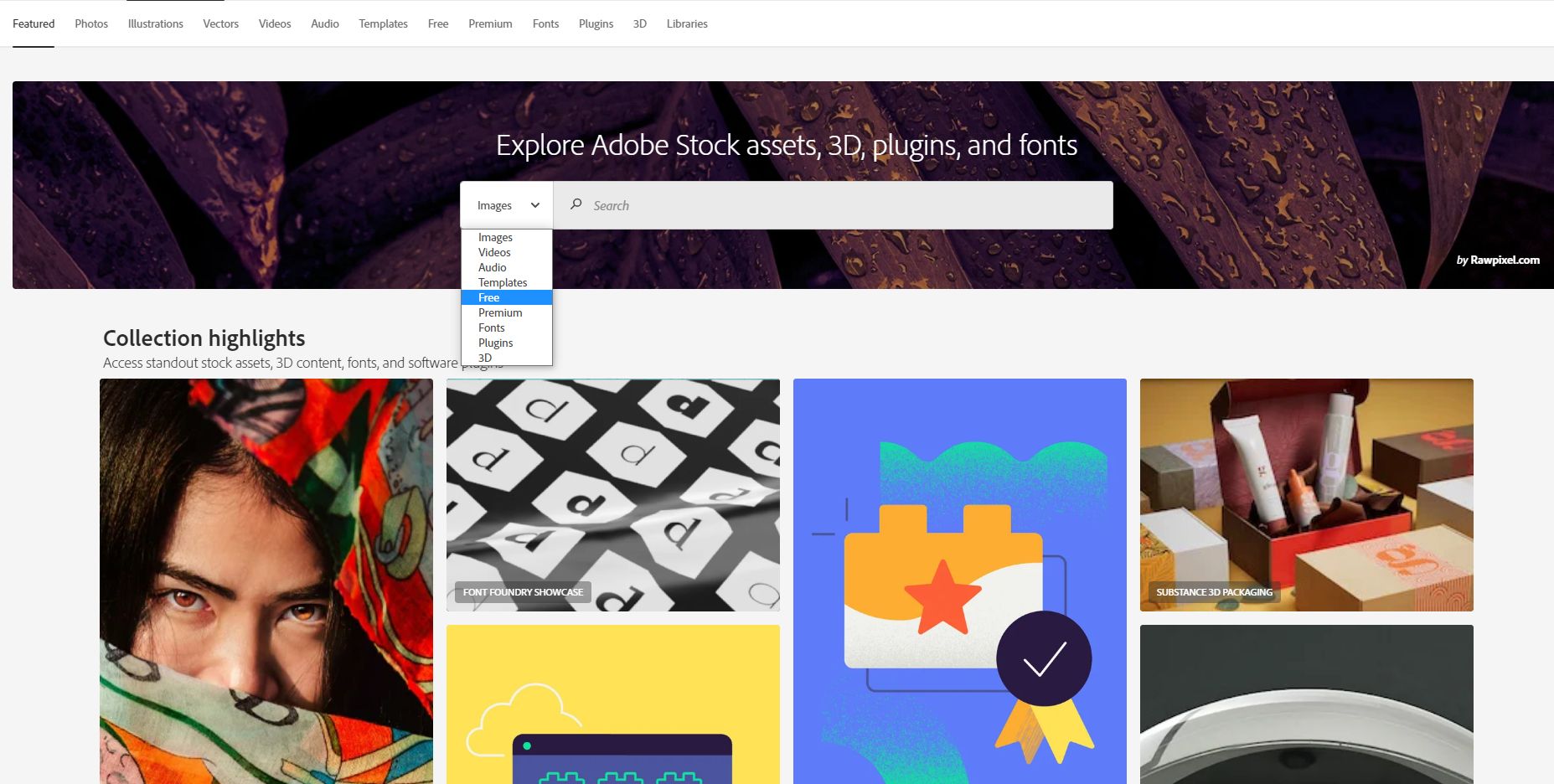Choose Fonts in the dropdown list
The image size is (1554, 784).
(x=507, y=328)
